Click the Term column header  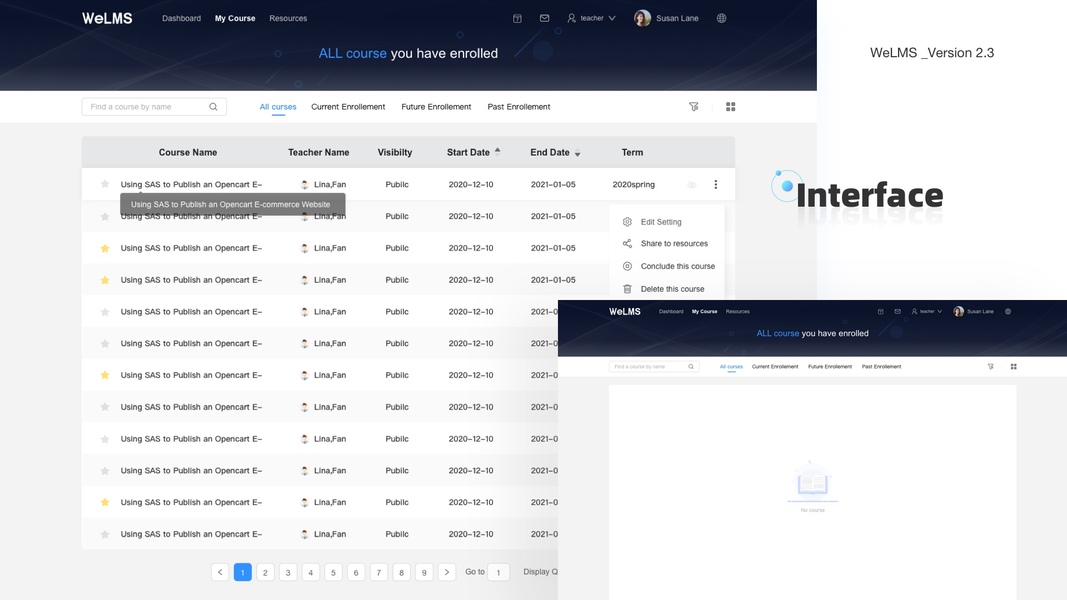[x=632, y=152]
